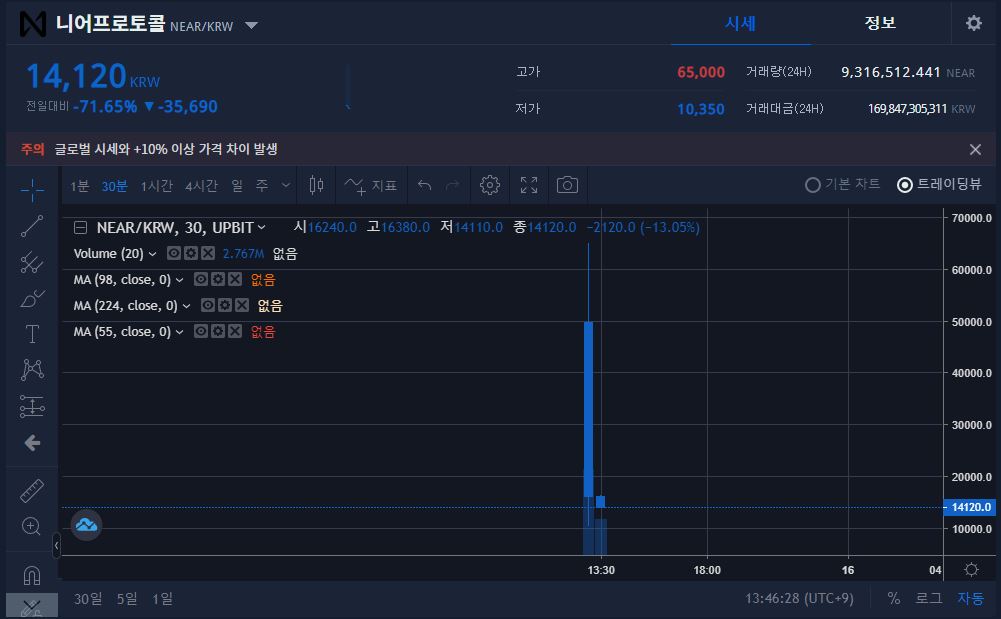Switch to the 정보 tab
The image size is (1001, 619).
coord(880,24)
